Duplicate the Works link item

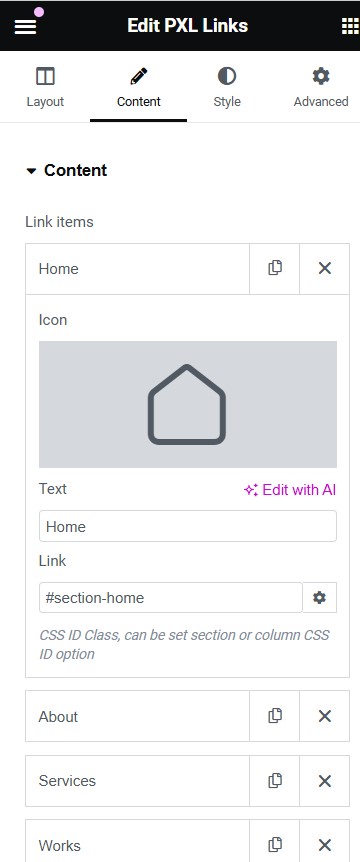tap(275, 844)
